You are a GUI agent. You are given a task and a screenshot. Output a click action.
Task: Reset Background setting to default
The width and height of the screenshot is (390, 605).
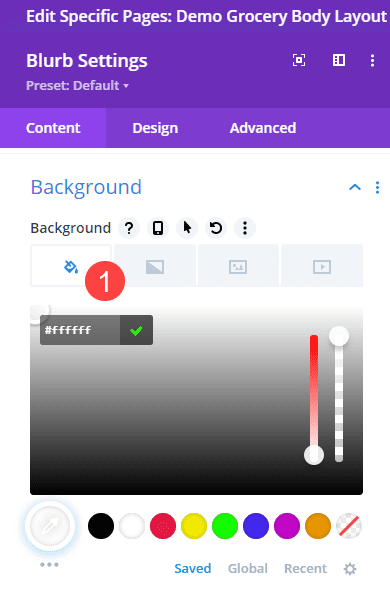point(216,228)
